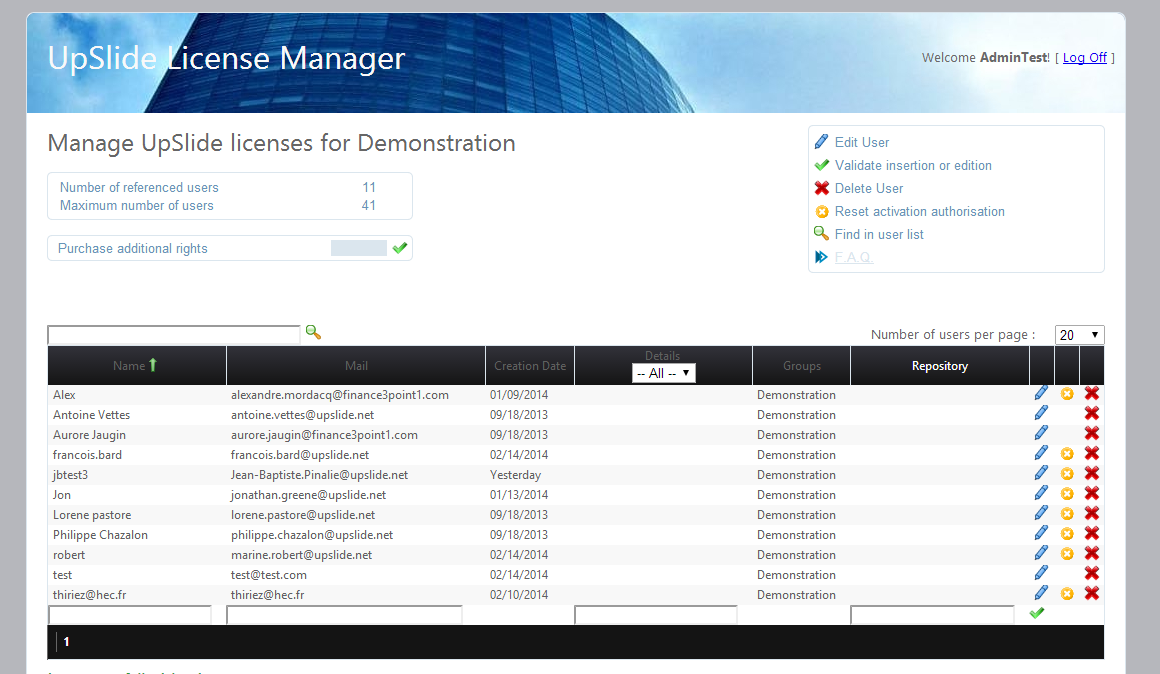This screenshot has width=1160, height=674.
Task: Edit thiriez@hec.fr user
Action: [x=1041, y=593]
